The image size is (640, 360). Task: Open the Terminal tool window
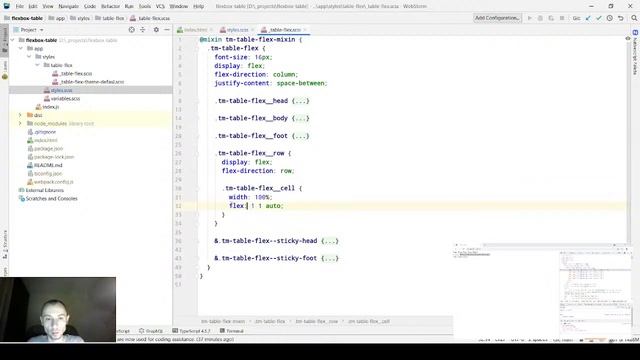point(231,331)
